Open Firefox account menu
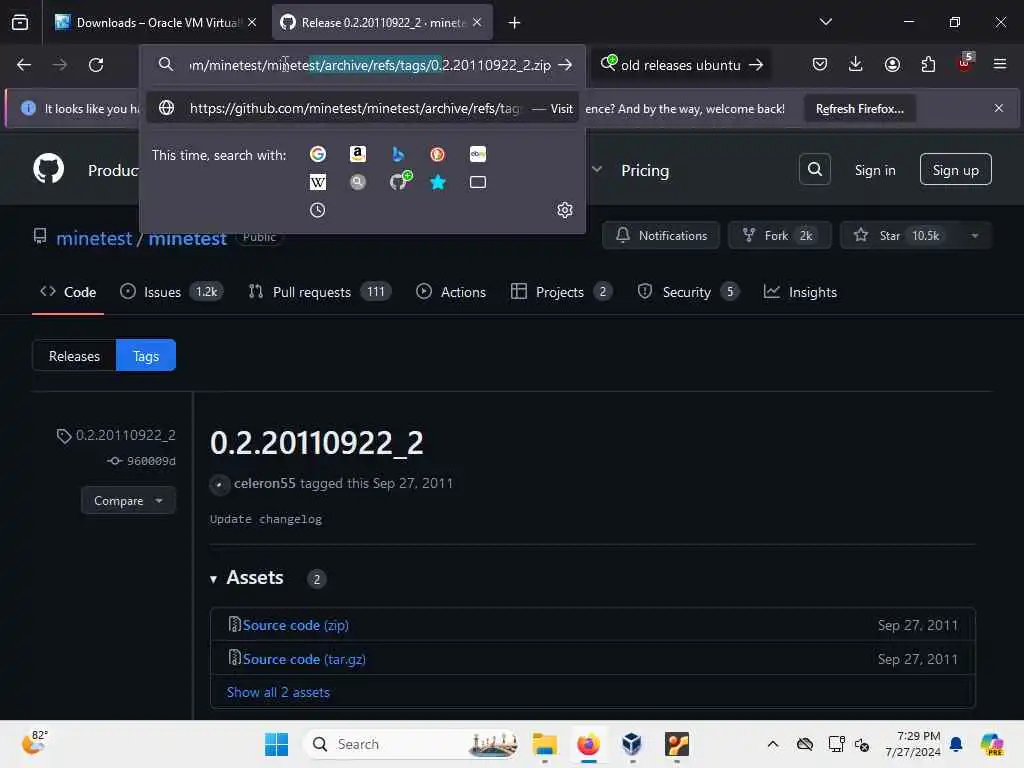Image resolution: width=1024 pixels, height=768 pixels. pyautogui.click(x=892, y=64)
